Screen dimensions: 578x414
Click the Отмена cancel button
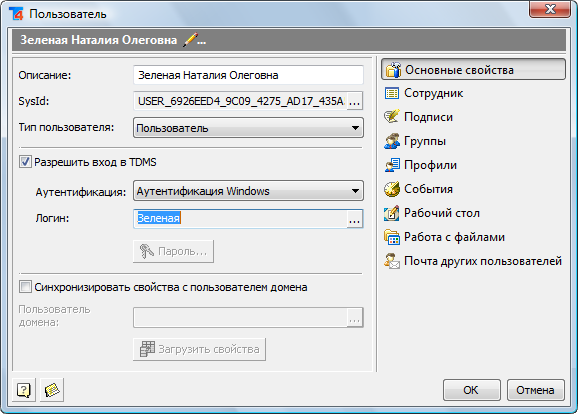pyautogui.click(x=535, y=390)
